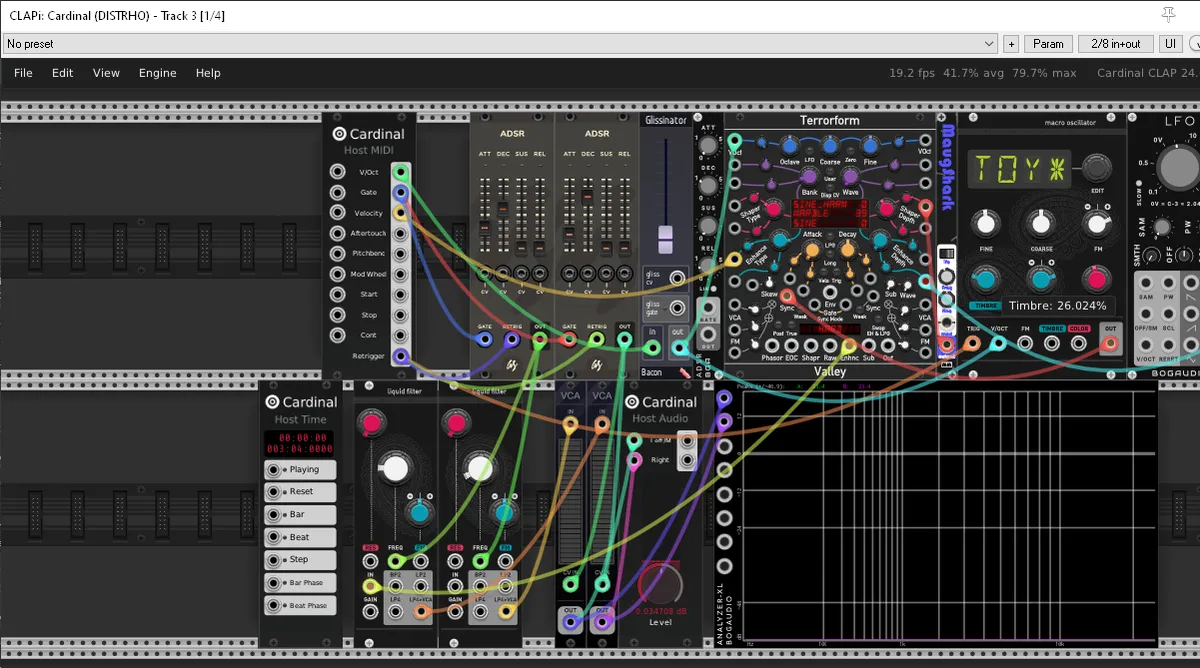Click the Octave knob on Terrorform
The height and width of the screenshot is (668, 1200).
[790, 146]
